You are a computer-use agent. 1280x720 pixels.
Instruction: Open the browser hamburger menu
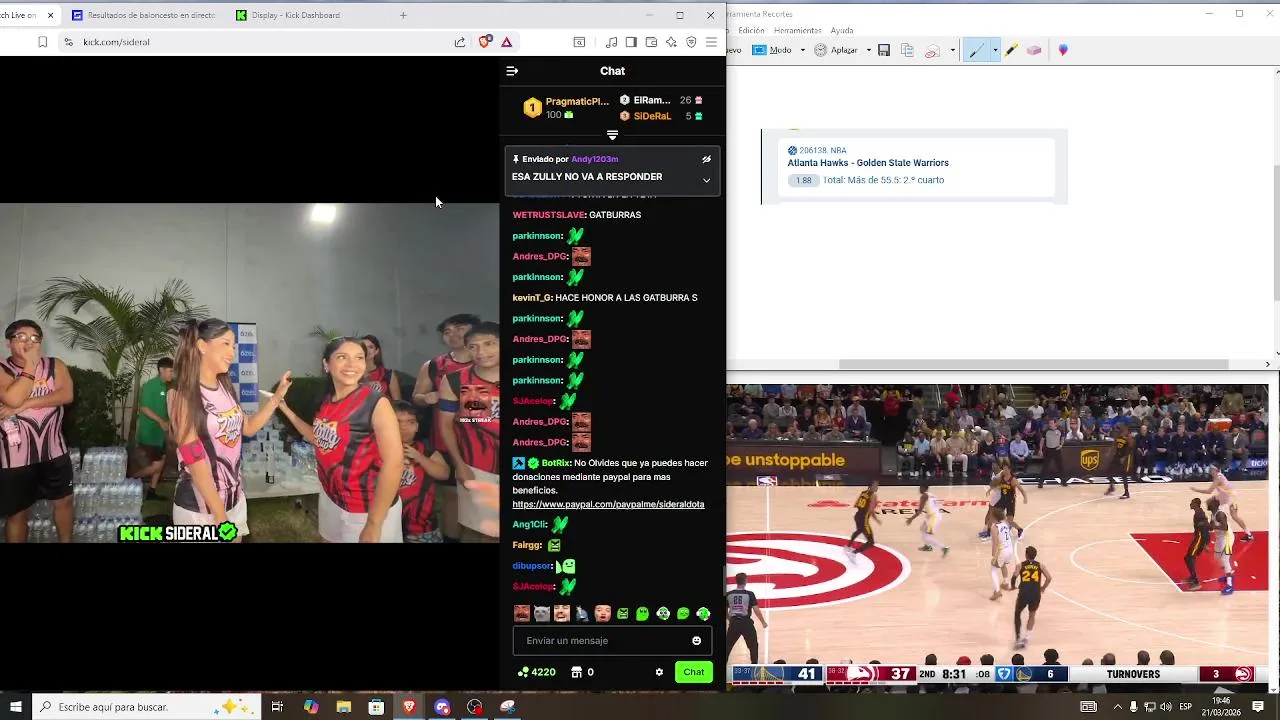pyautogui.click(x=711, y=42)
